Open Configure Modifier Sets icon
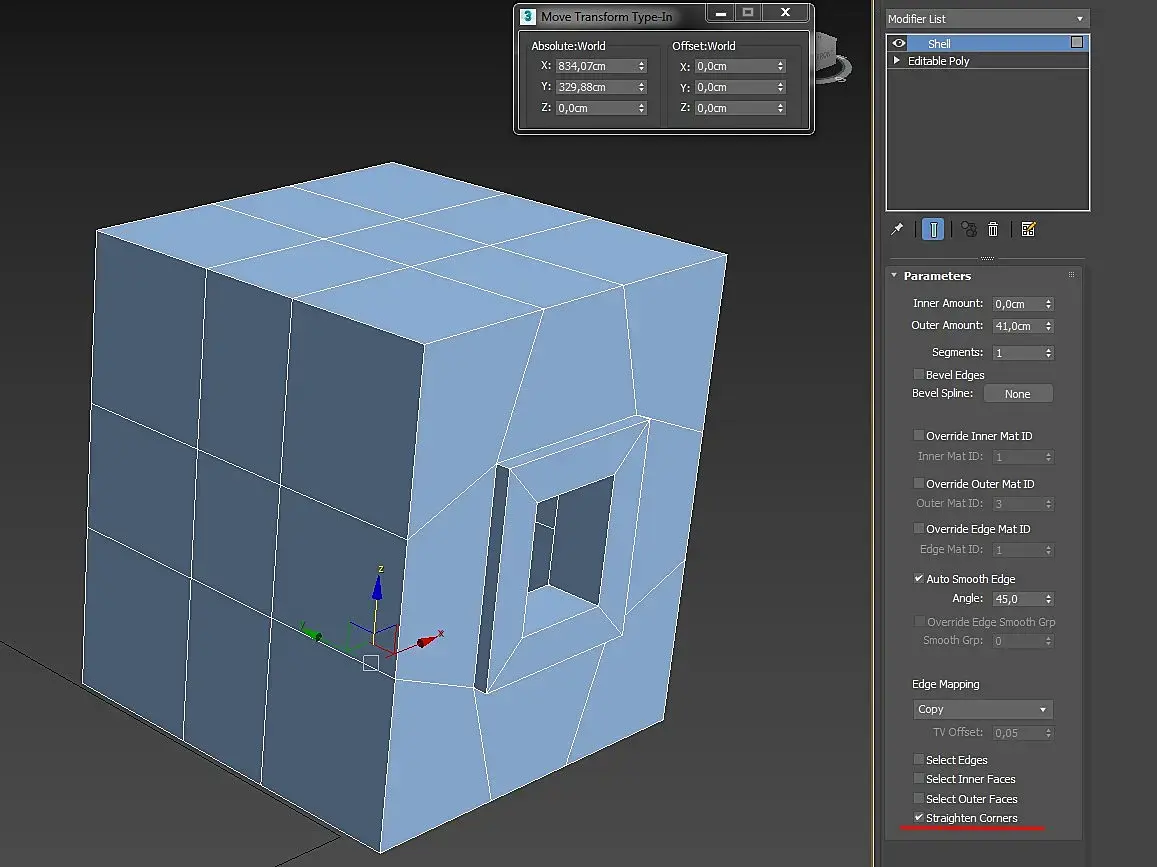This screenshot has width=1157, height=867. (1028, 229)
